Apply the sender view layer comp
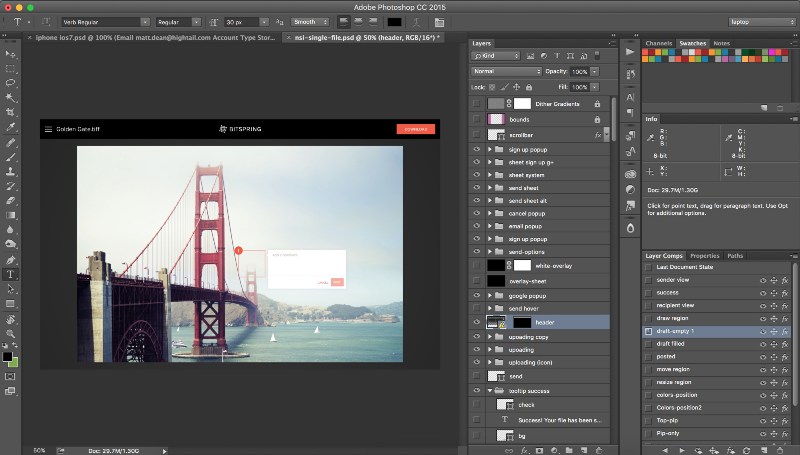Screen dimensions: 800x455 [x=648, y=280]
